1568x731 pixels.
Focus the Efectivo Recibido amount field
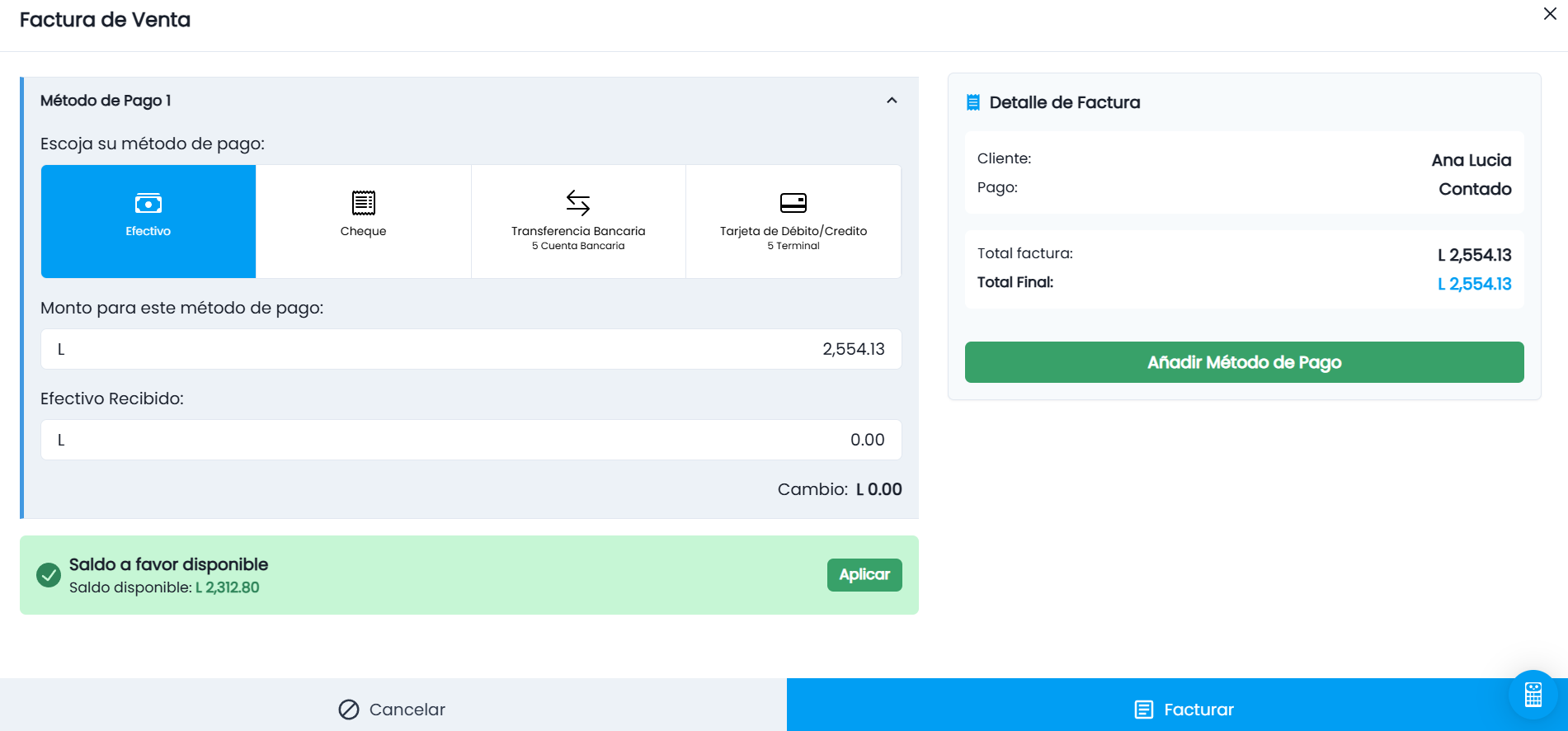tap(471, 440)
